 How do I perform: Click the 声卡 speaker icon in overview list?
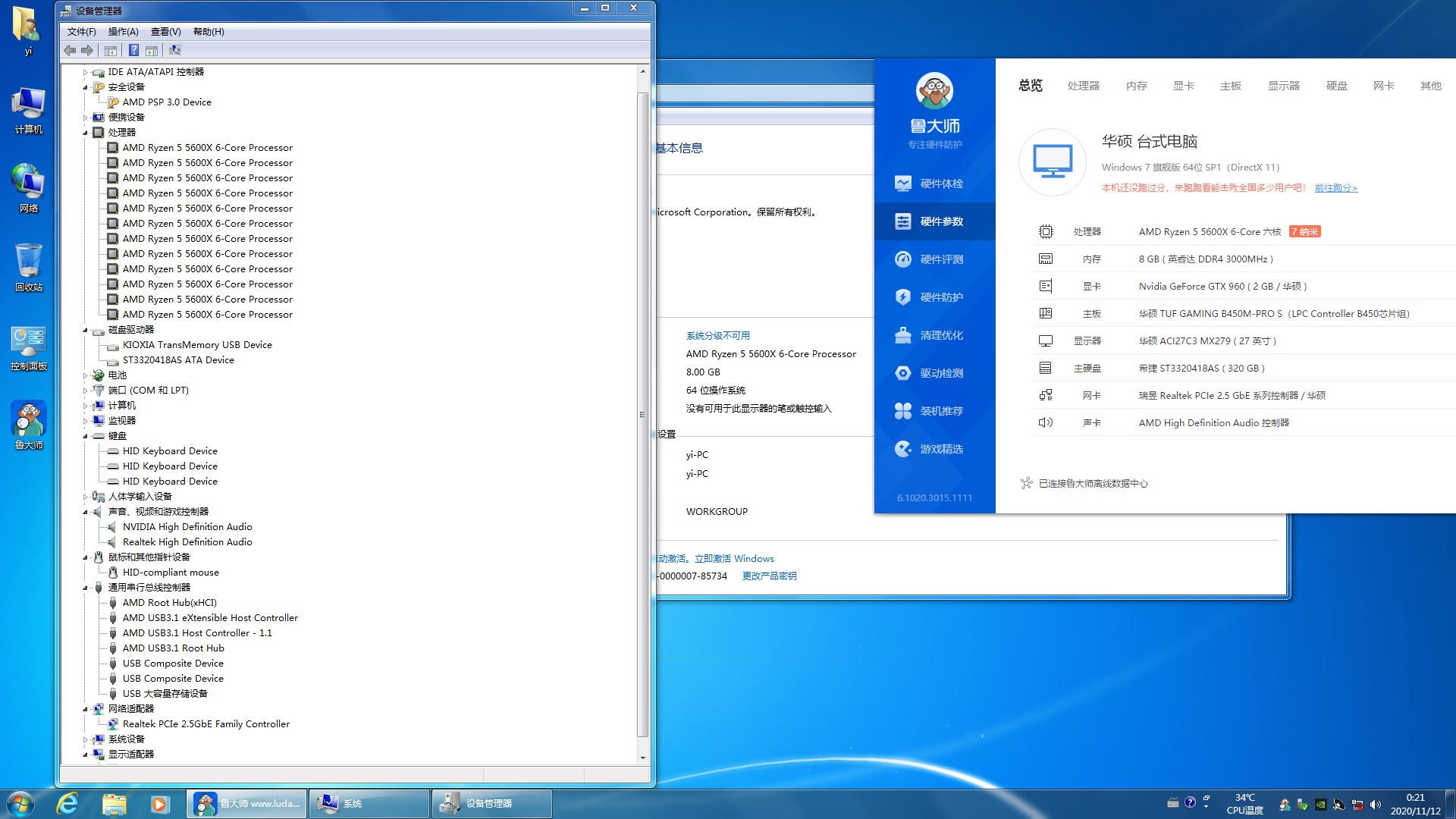pyautogui.click(x=1046, y=422)
